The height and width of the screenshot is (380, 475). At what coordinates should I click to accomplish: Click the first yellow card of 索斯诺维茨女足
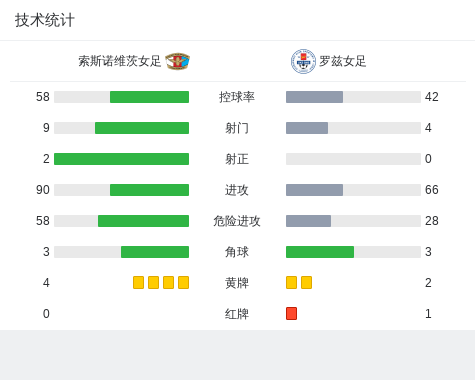[x=138, y=282]
